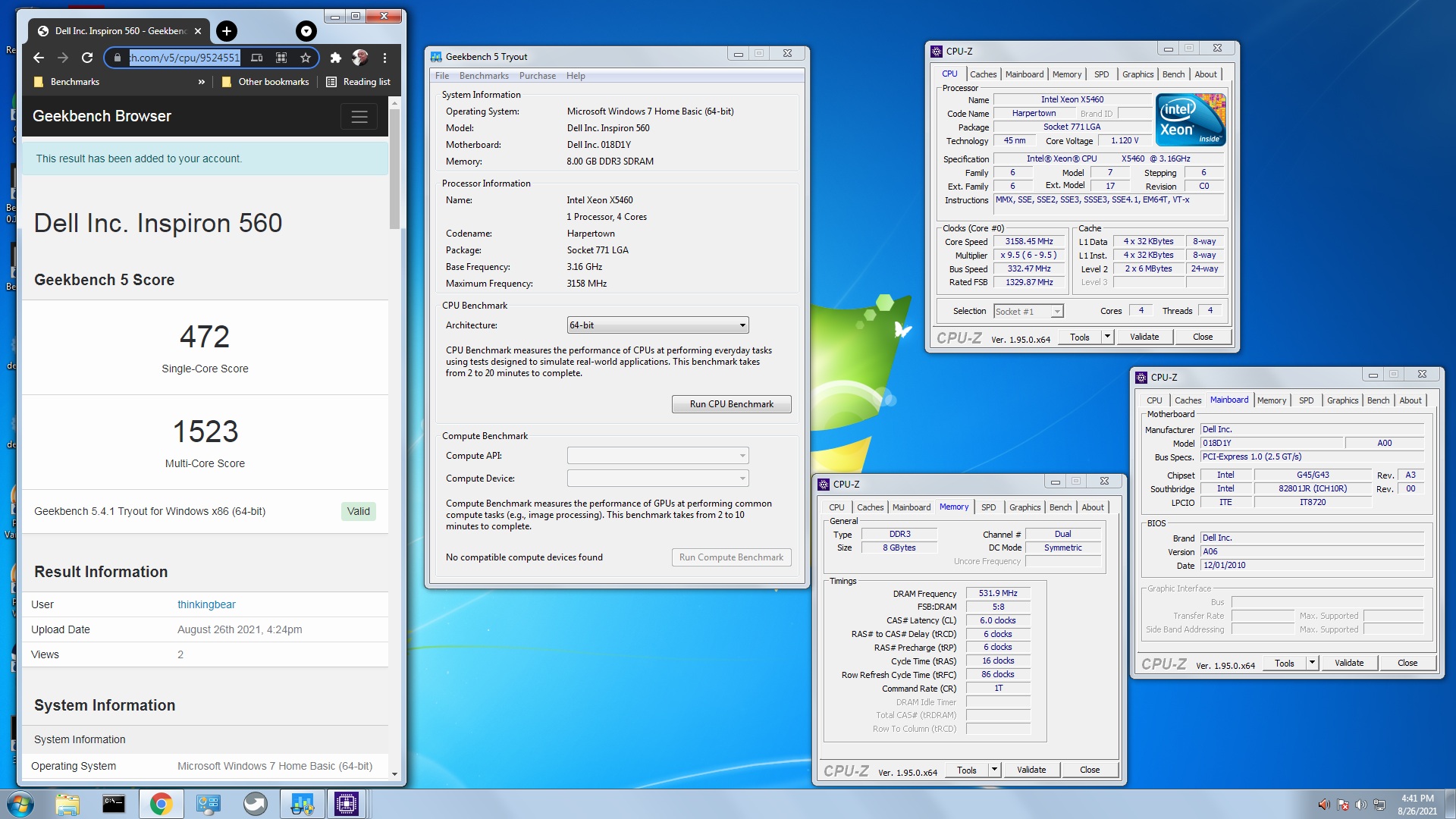Open the File menu in Geekbench 5

tap(442, 76)
